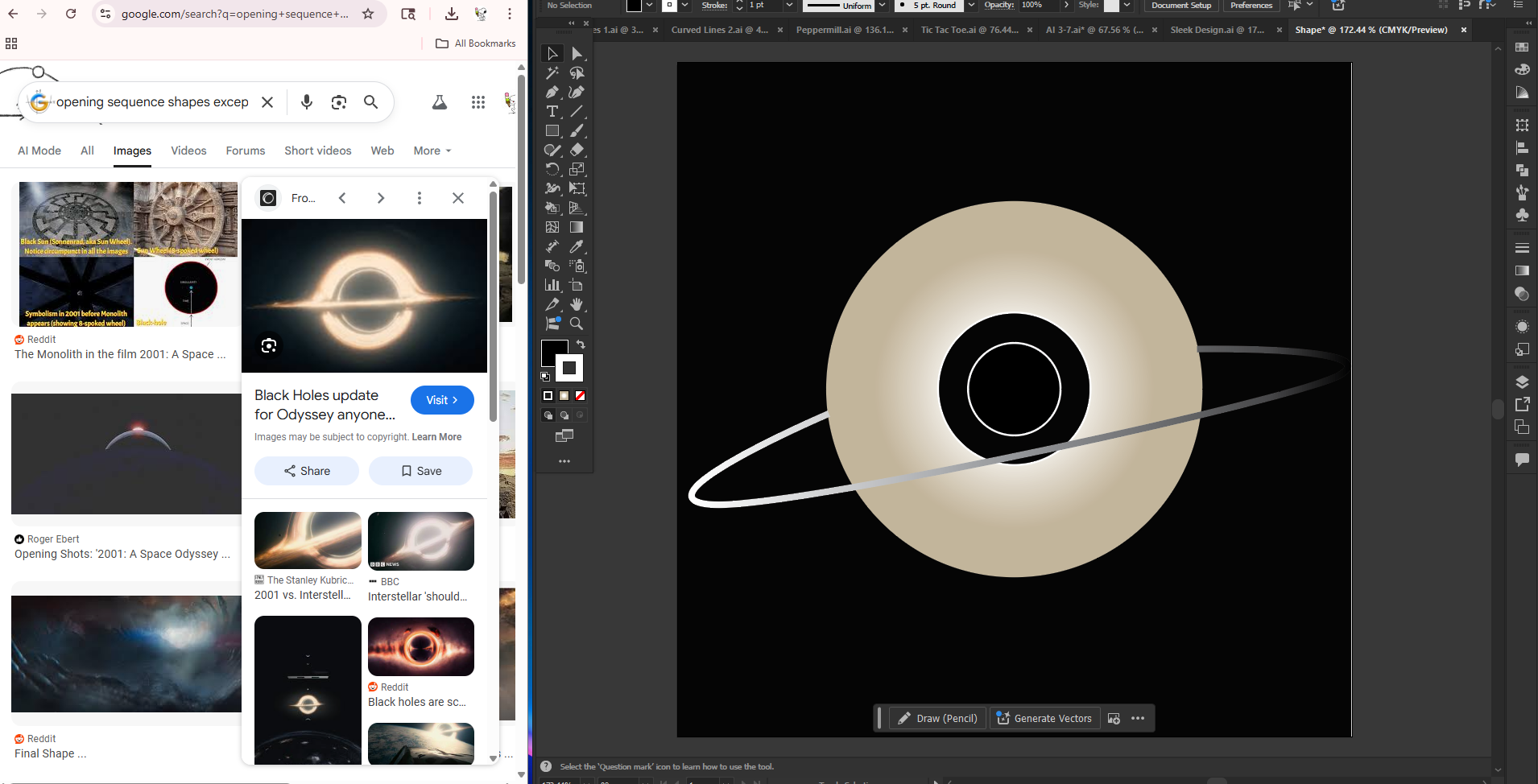Image resolution: width=1538 pixels, height=784 pixels.
Task: Open the '5 pt. Round' brush dropdown
Action: click(972, 6)
